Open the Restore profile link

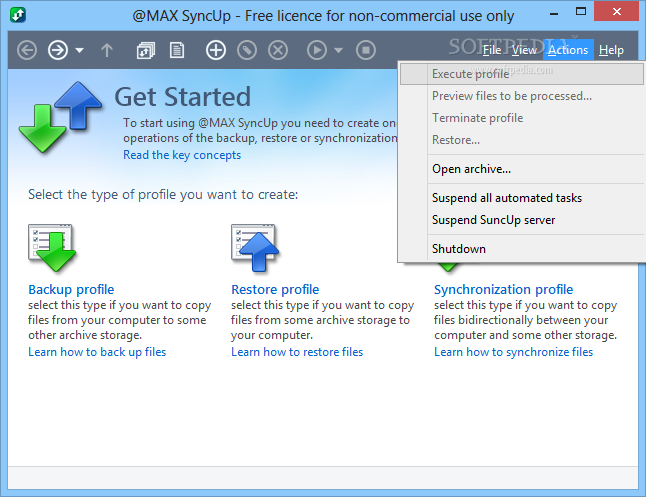(275, 289)
